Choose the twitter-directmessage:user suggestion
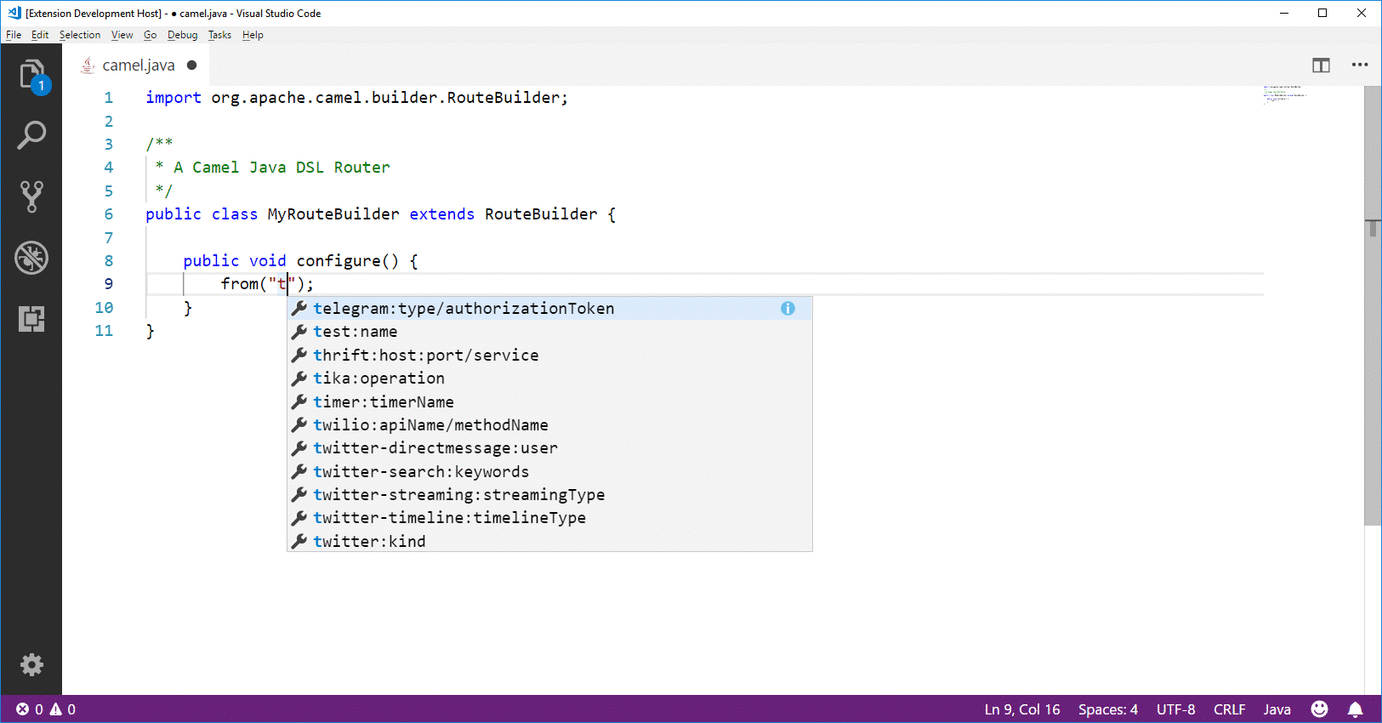 tap(549, 448)
